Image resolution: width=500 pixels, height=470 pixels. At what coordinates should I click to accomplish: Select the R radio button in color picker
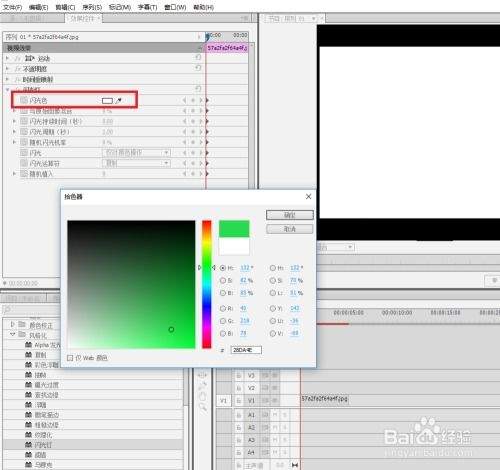[223, 308]
